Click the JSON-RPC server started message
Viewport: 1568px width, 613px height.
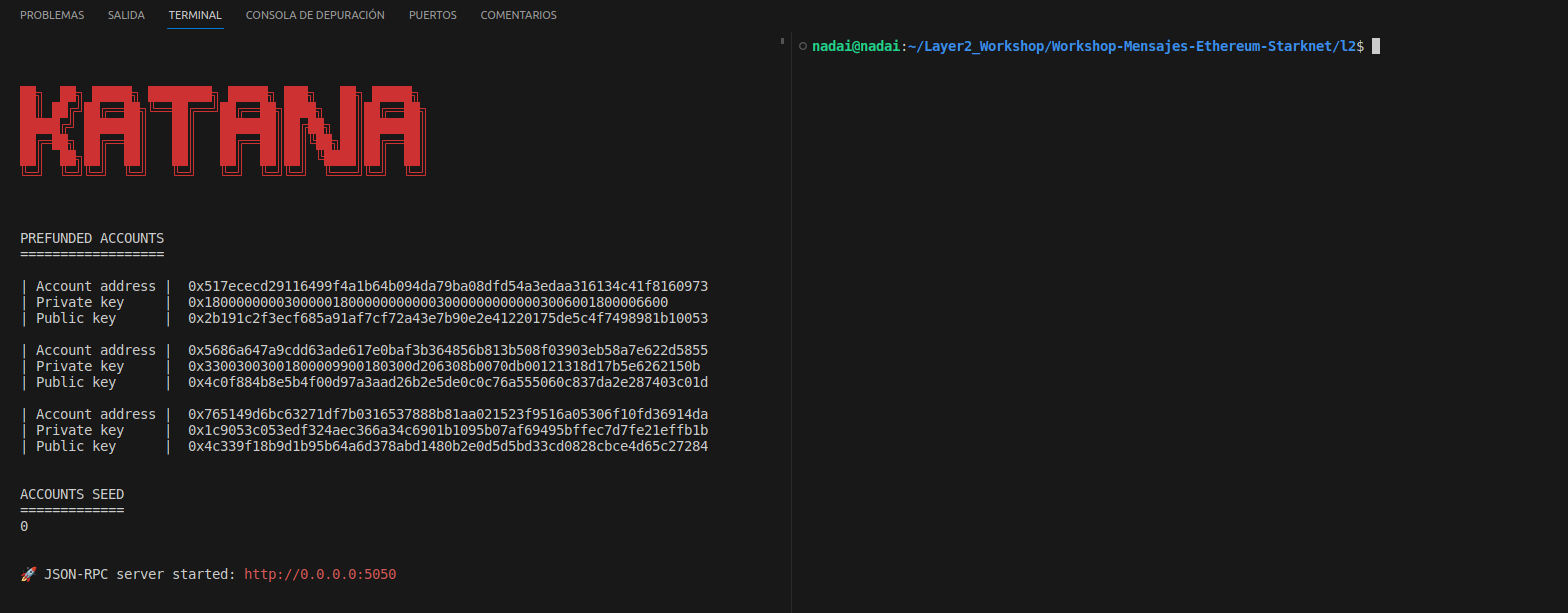140,575
